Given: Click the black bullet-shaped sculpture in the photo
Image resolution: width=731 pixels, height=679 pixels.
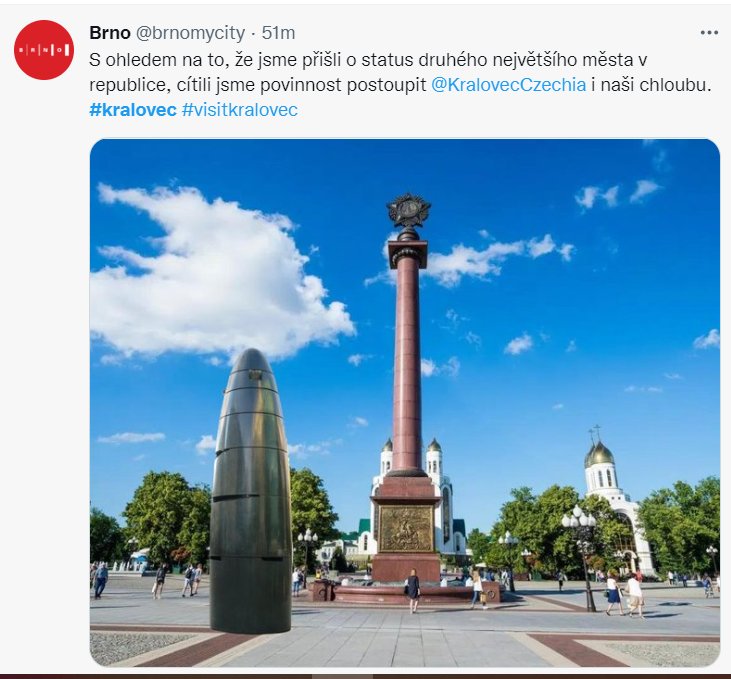Looking at the screenshot, I should pyautogui.click(x=250, y=492).
